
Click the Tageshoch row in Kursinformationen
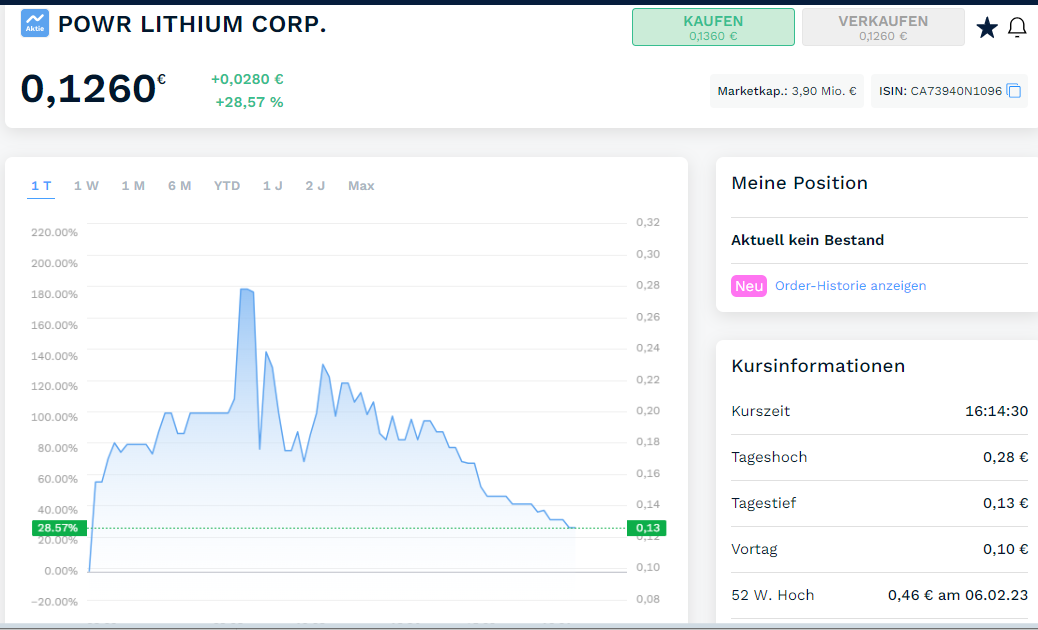[x=879, y=457]
